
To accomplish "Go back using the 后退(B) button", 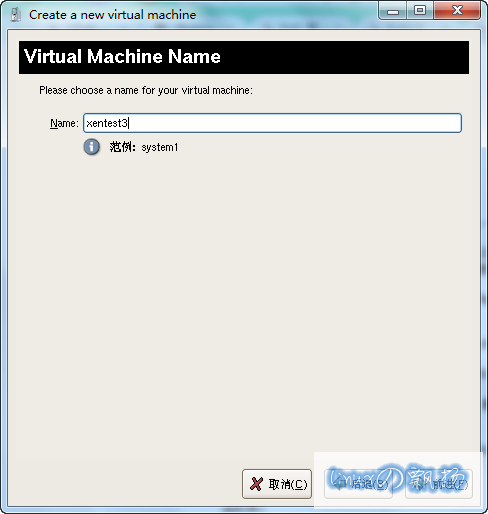I will tap(358, 484).
